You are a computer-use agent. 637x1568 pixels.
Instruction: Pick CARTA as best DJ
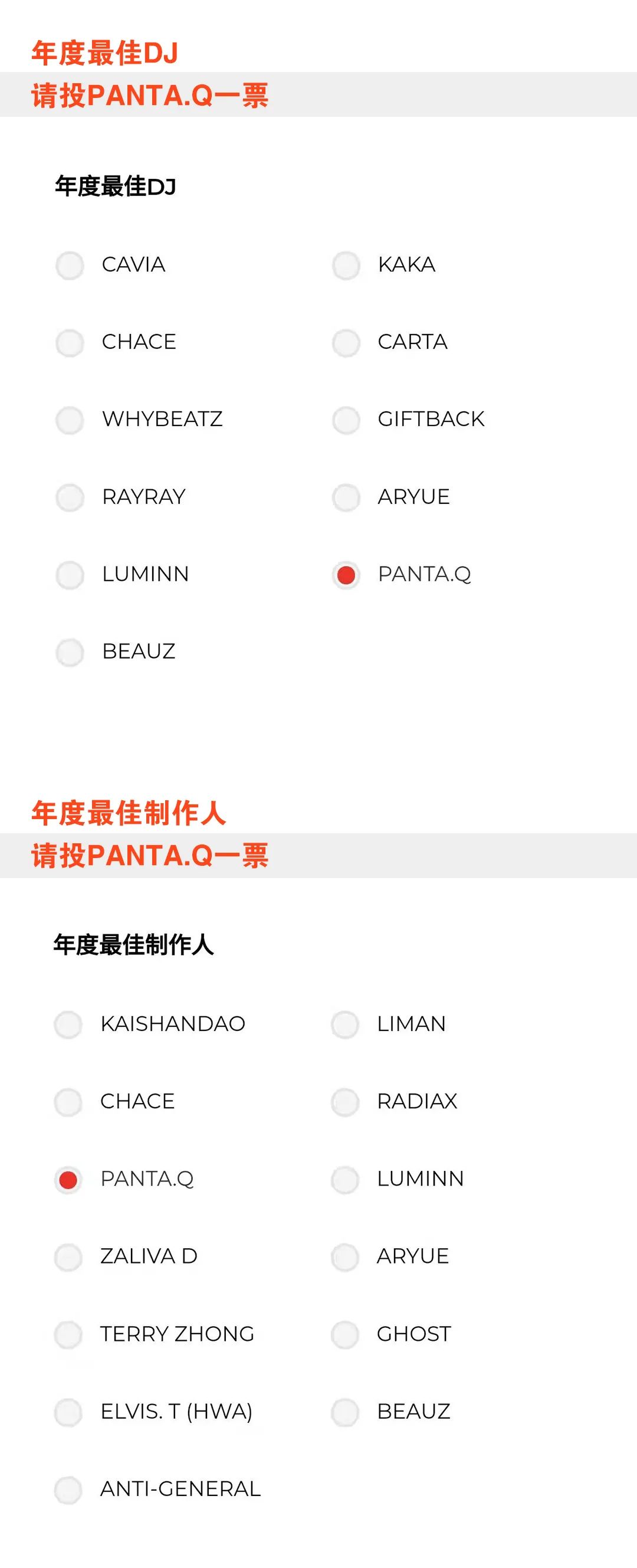(x=346, y=343)
